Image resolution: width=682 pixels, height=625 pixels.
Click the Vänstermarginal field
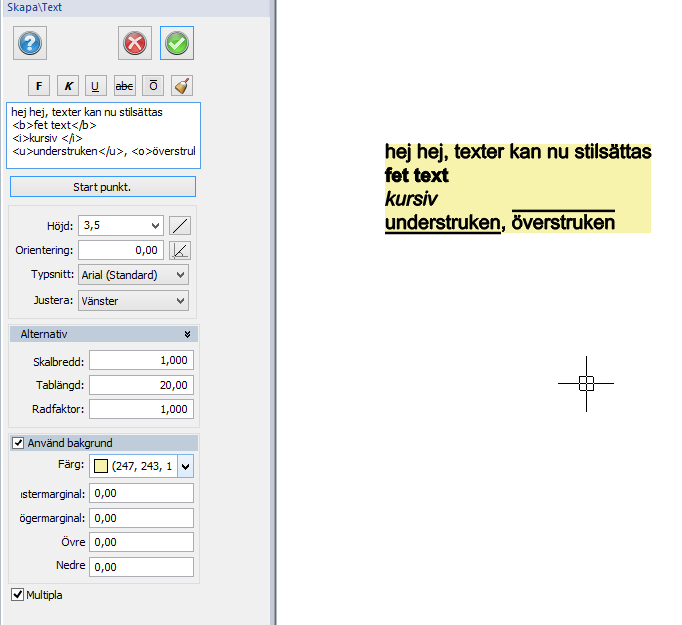(141, 494)
